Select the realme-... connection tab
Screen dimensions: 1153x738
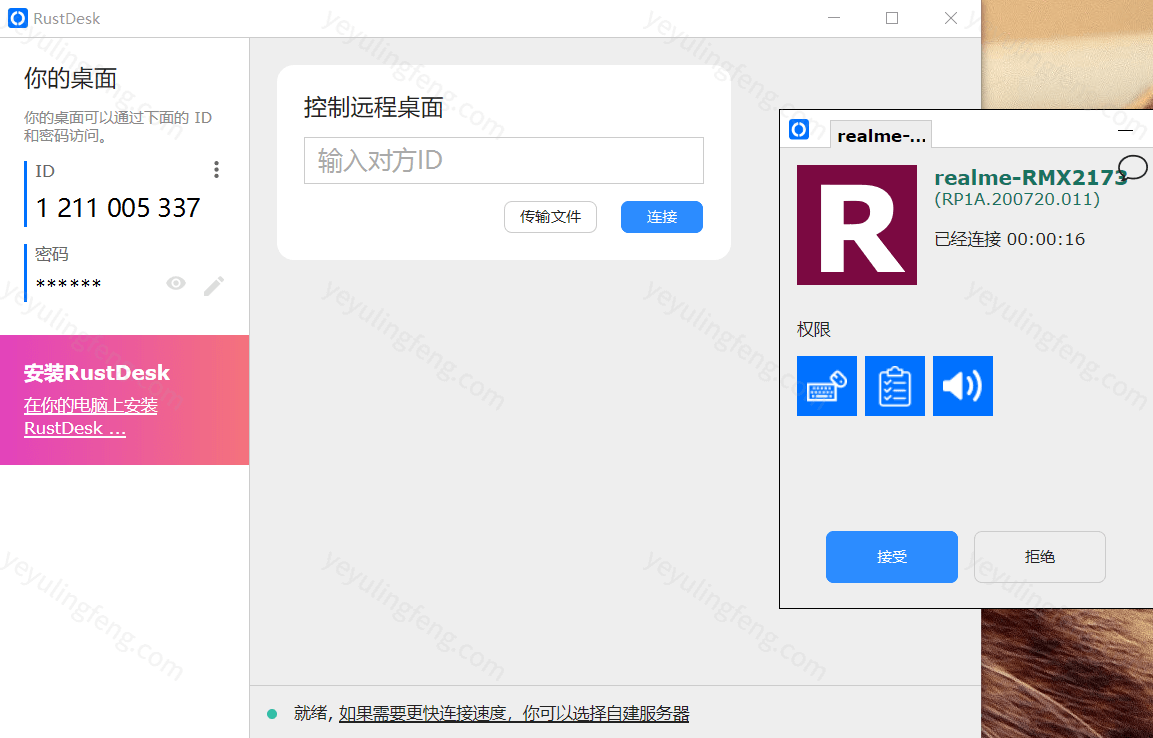tap(881, 135)
